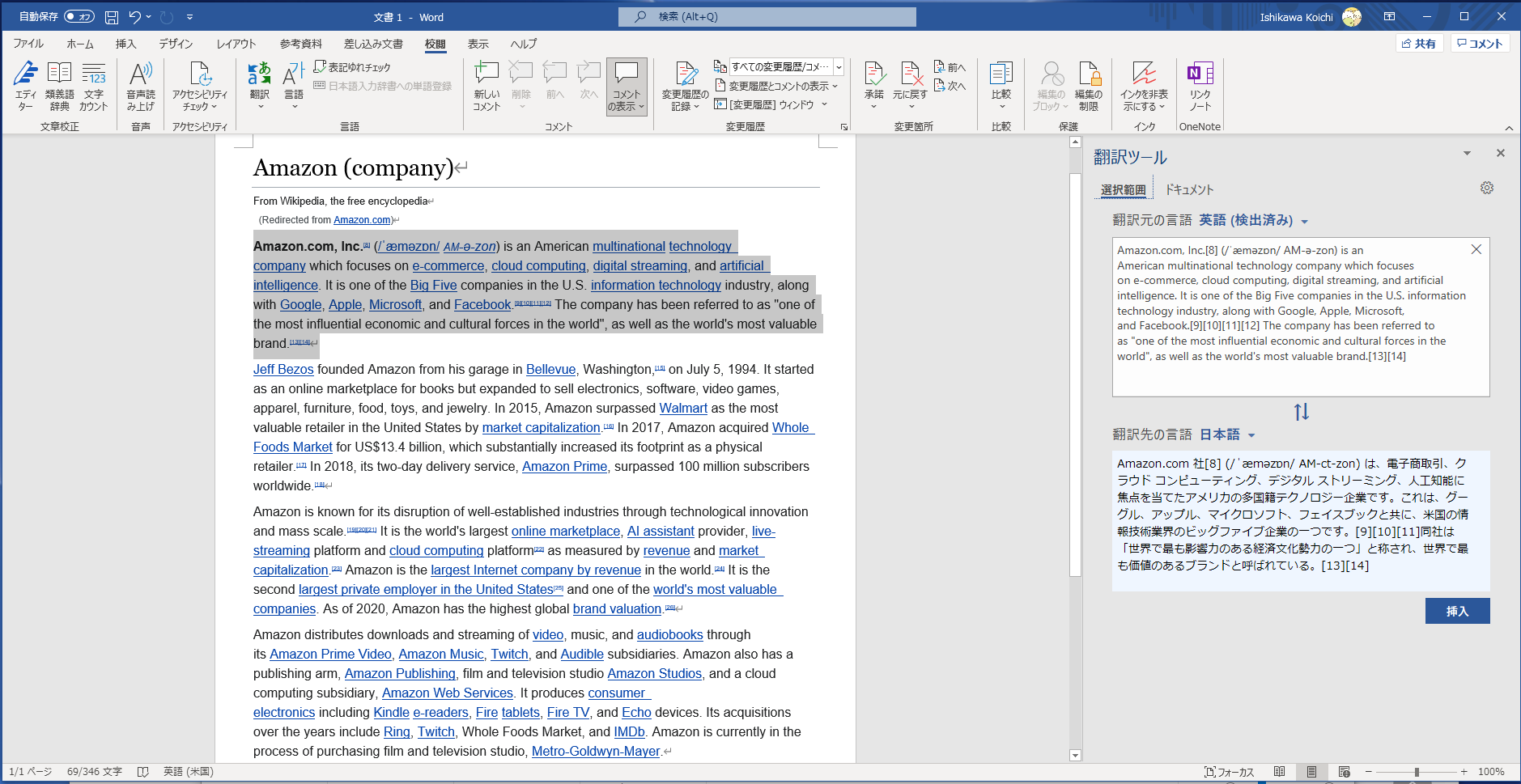This screenshot has width=1521, height=784.
Task: Open target language dropdown 日本語
Action: (x=1227, y=434)
